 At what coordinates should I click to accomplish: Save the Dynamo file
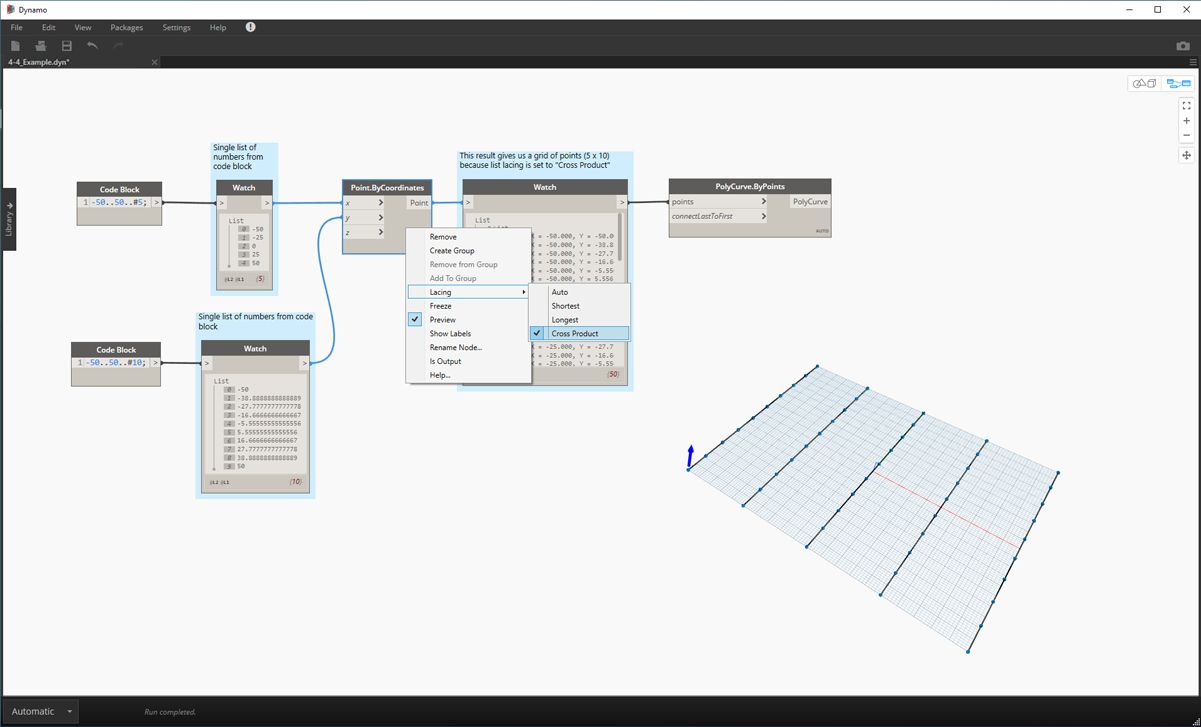tap(66, 45)
